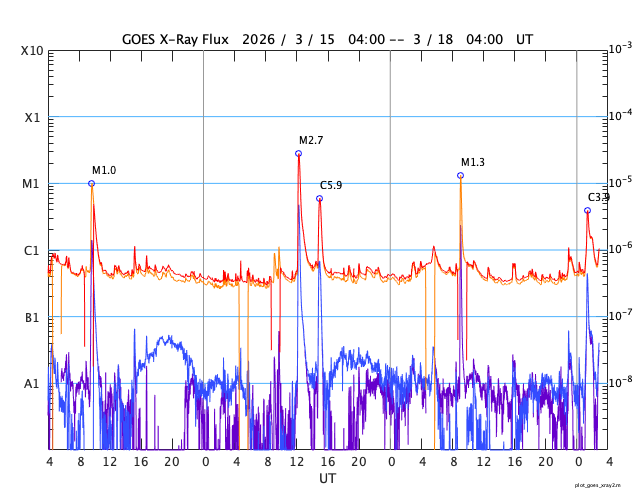
Task: Click the C5.9 flare peak circle marker
Action: (319, 198)
